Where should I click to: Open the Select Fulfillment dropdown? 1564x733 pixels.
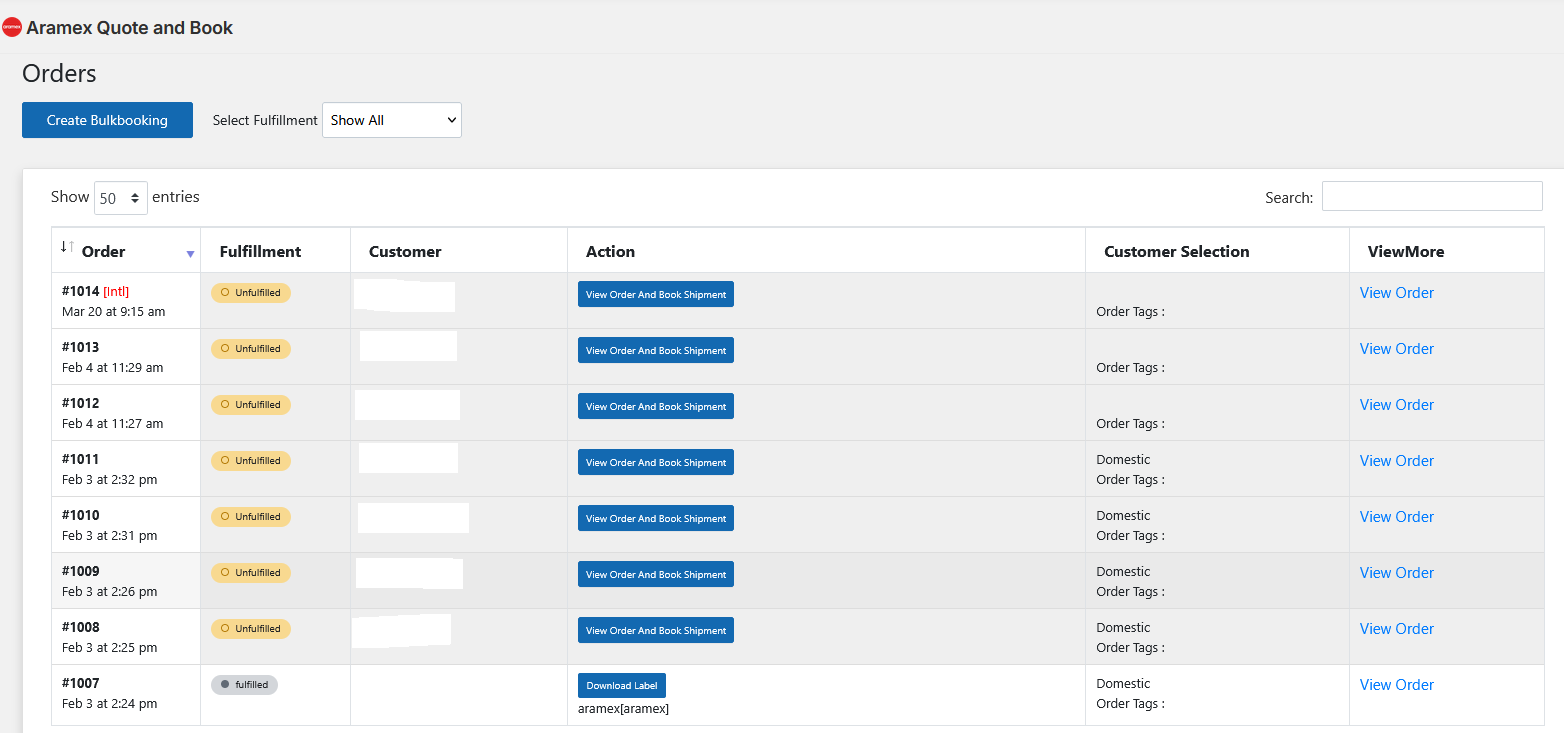tap(392, 120)
